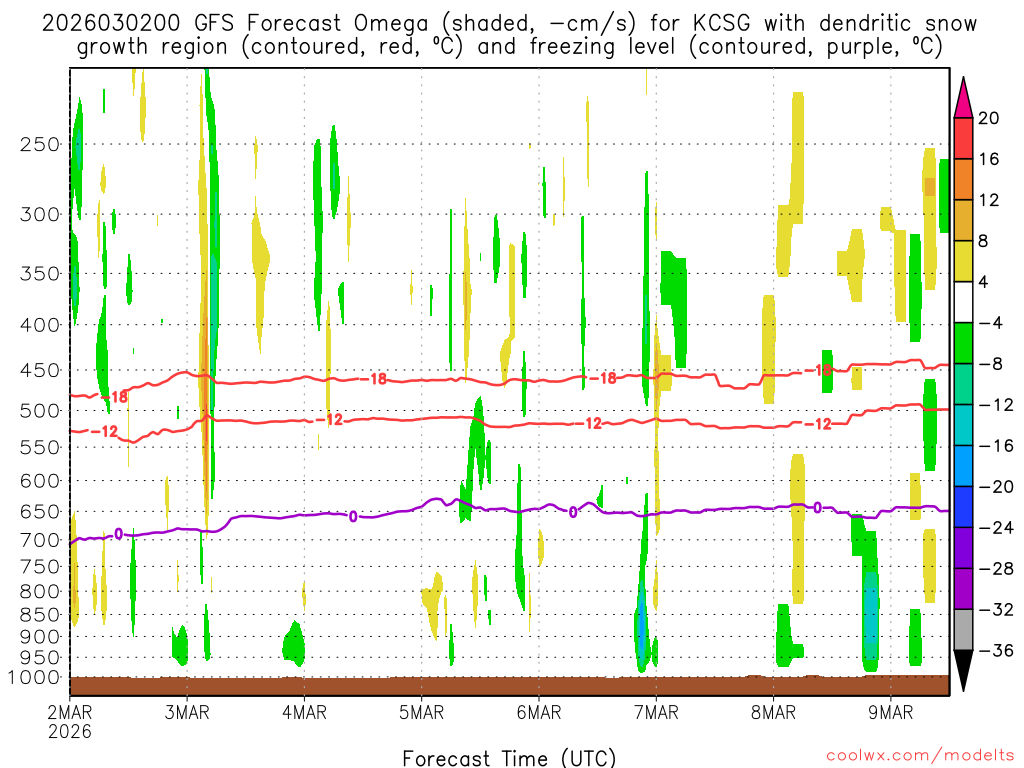Click the red color swatch labeled 16-20
Image resolution: width=1024 pixels, height=768 pixels.
click(x=963, y=138)
